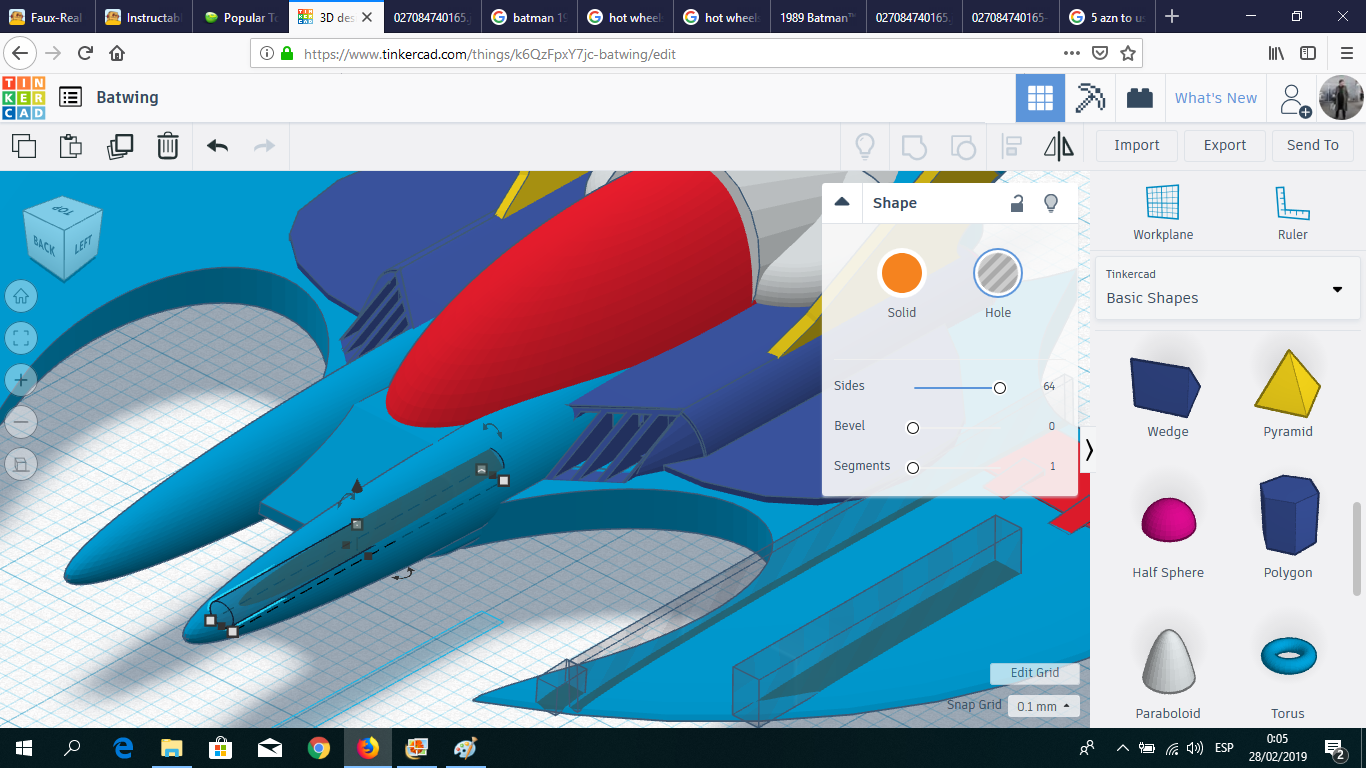The height and width of the screenshot is (768, 1366).
Task: Open the Snap Grid value dropdown
Action: click(x=1043, y=706)
